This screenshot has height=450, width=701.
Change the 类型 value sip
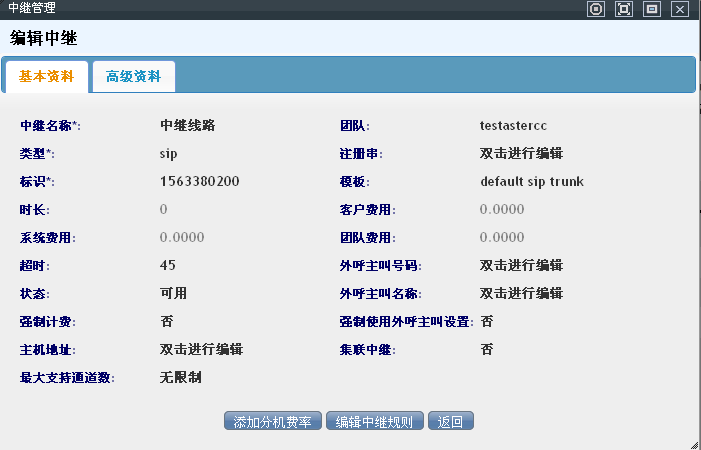(168, 154)
